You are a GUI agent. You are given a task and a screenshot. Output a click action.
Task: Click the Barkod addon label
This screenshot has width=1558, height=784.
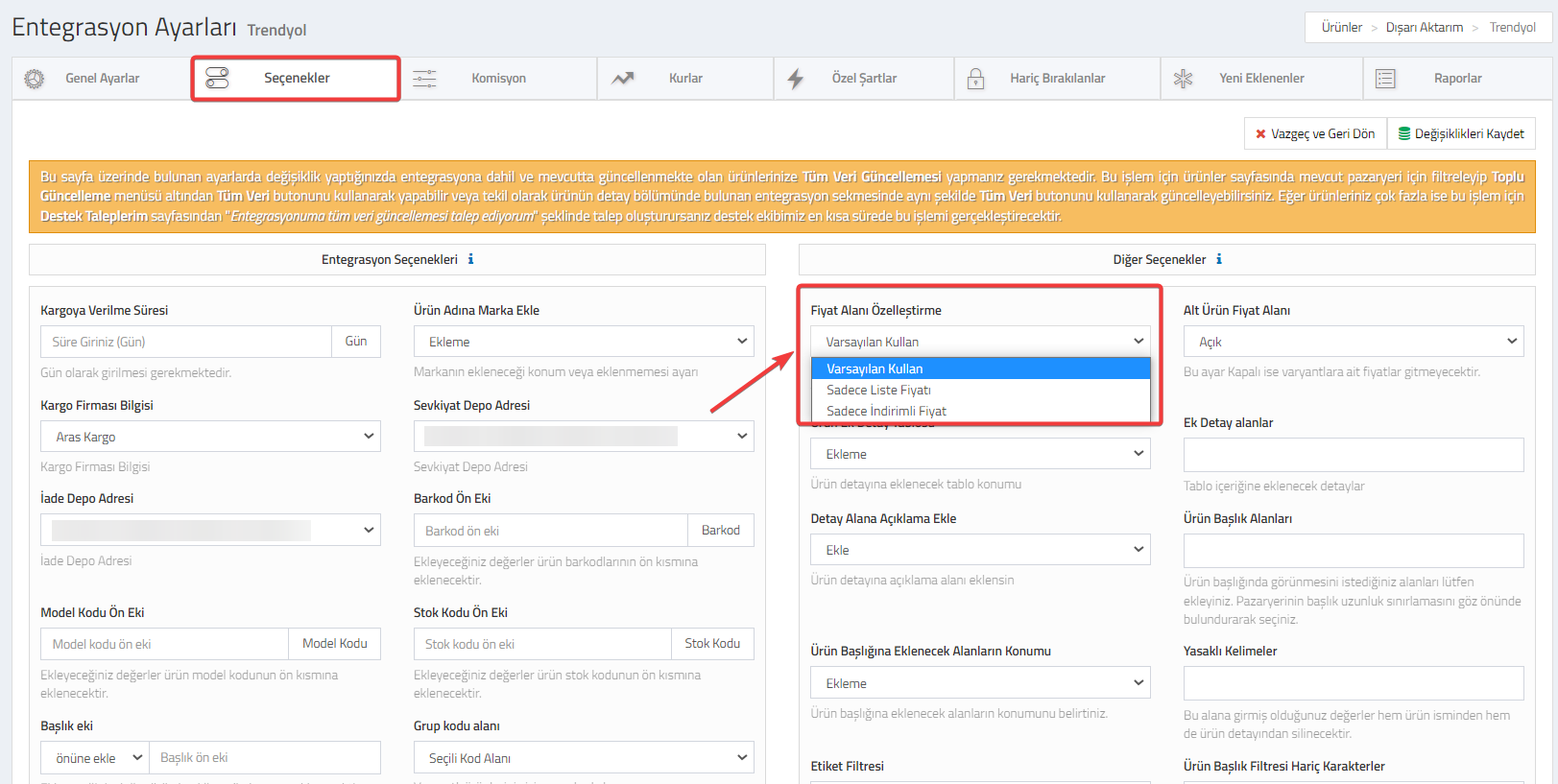pos(721,531)
